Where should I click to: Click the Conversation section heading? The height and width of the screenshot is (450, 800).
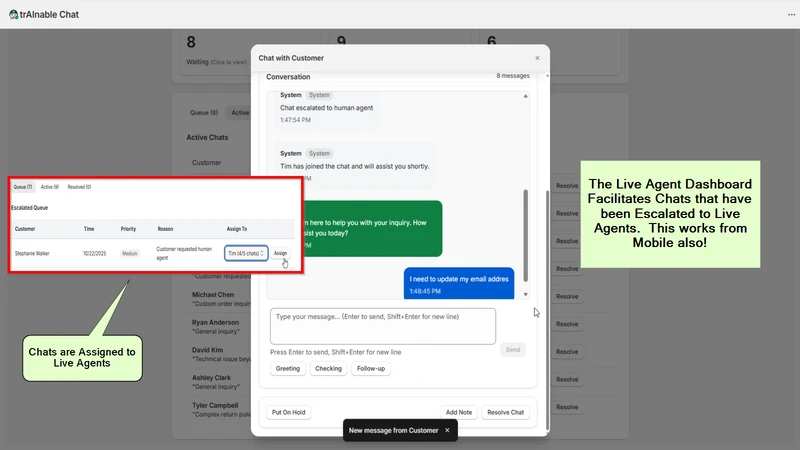288,77
